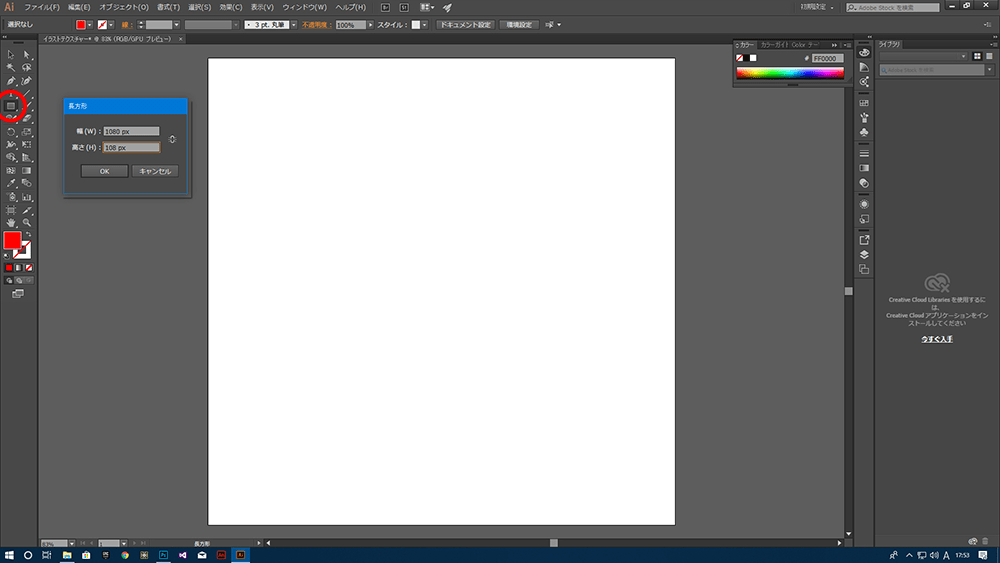
Task: Toggle constrain width and height proportions
Action: [x=173, y=139]
